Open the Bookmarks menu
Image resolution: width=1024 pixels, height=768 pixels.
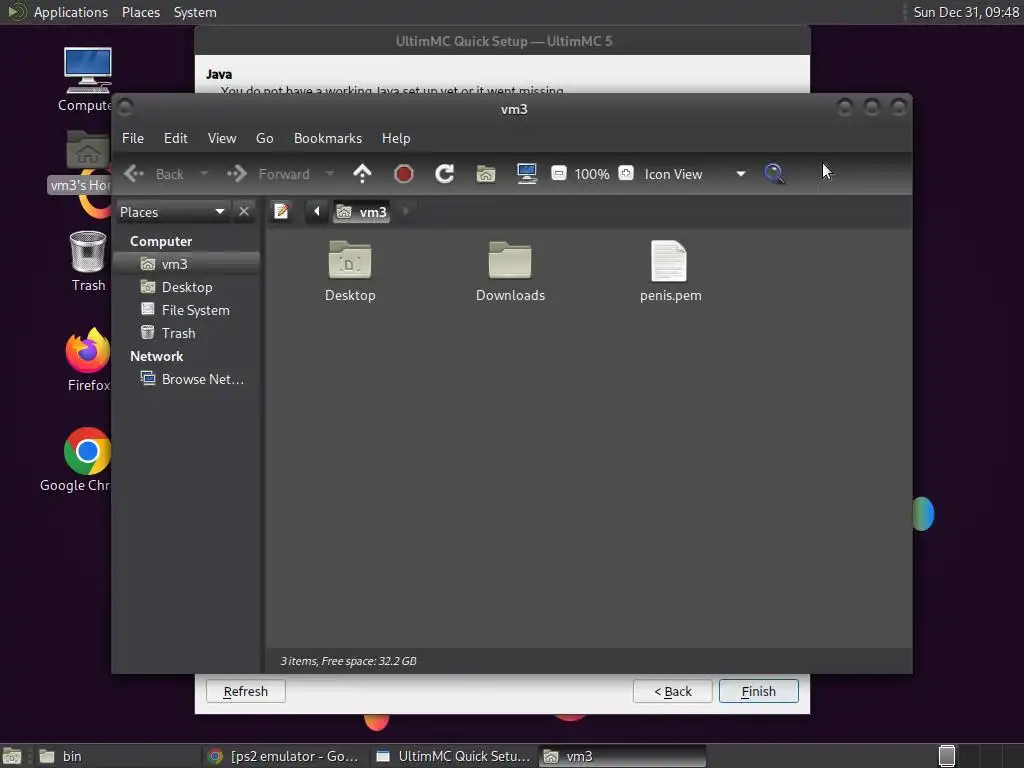[x=328, y=138]
